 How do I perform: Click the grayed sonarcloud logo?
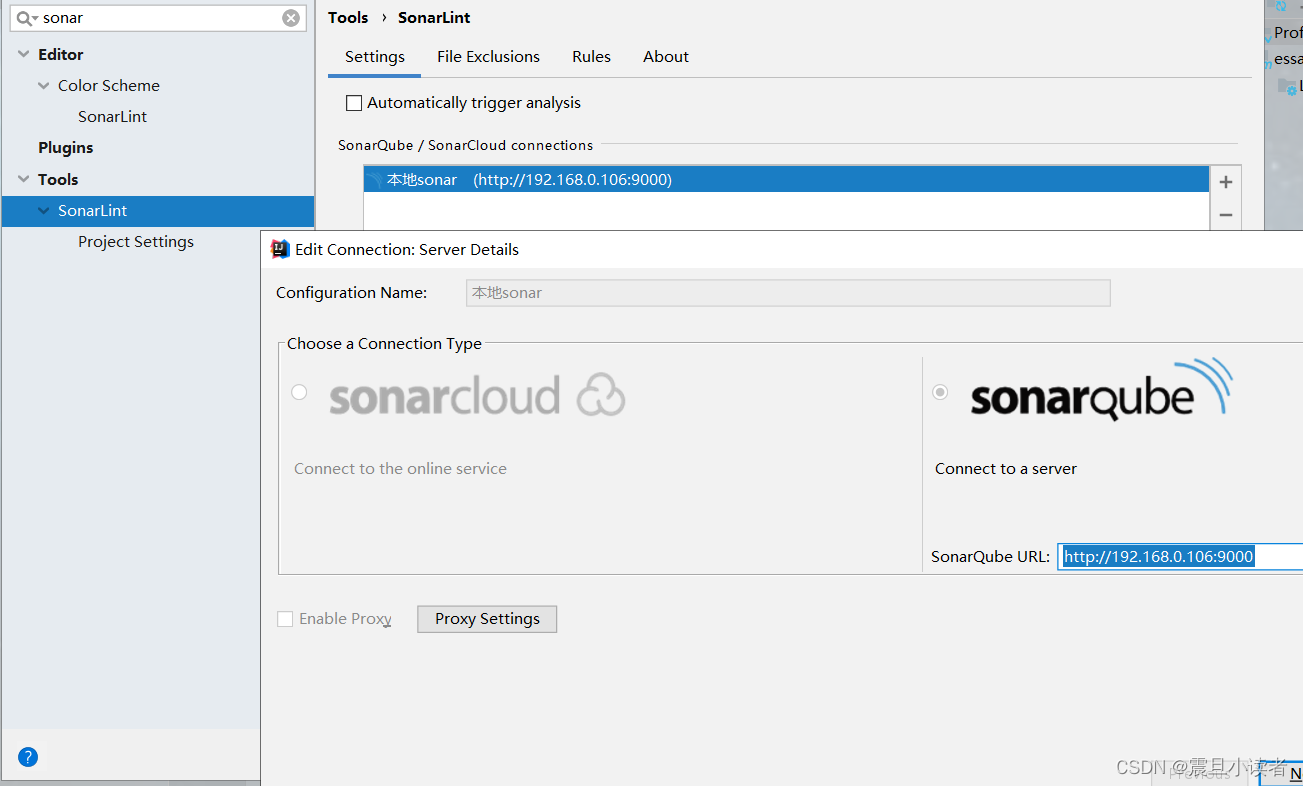click(477, 396)
